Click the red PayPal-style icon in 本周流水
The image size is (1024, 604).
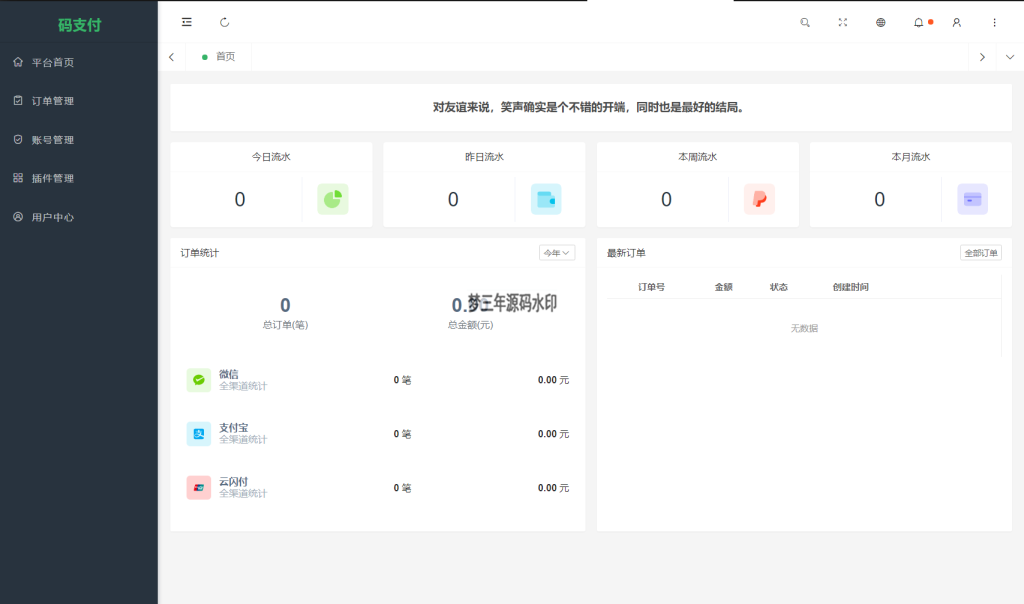coord(759,199)
